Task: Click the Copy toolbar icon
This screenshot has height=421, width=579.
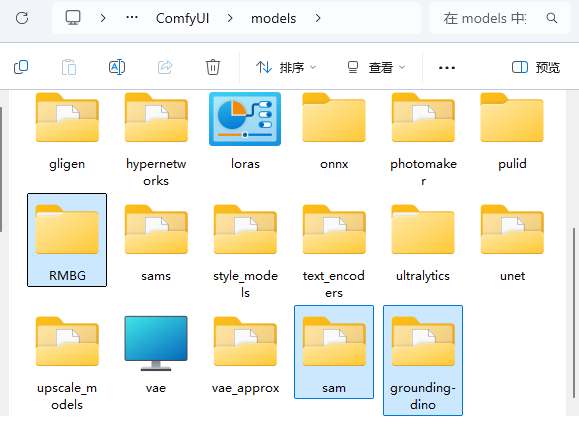Action: pyautogui.click(x=21, y=67)
